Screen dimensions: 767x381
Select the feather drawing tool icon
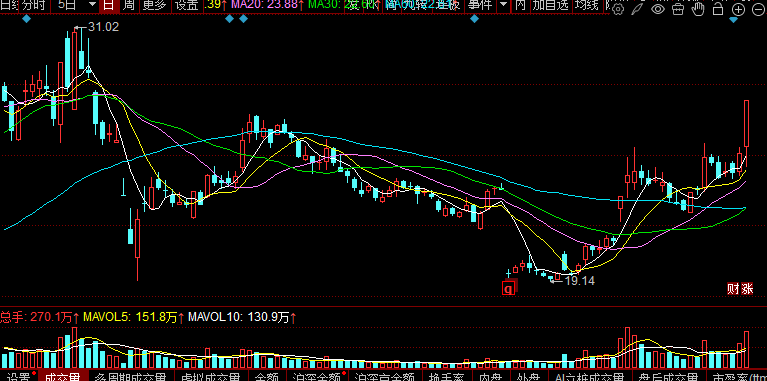(637, 8)
